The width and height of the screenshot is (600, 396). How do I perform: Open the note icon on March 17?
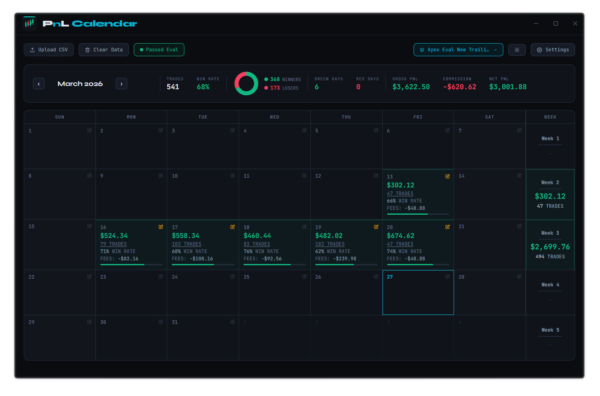[x=232, y=227]
